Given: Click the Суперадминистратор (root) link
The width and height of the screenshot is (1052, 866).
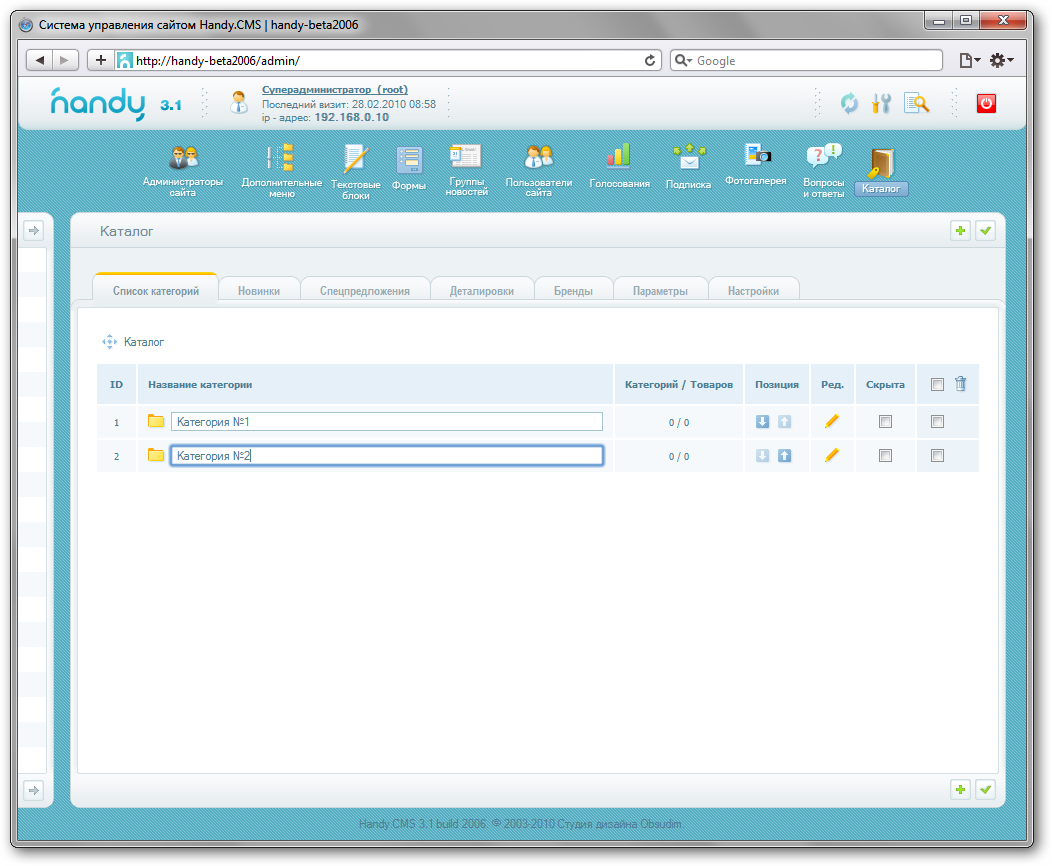Looking at the screenshot, I should [x=334, y=90].
